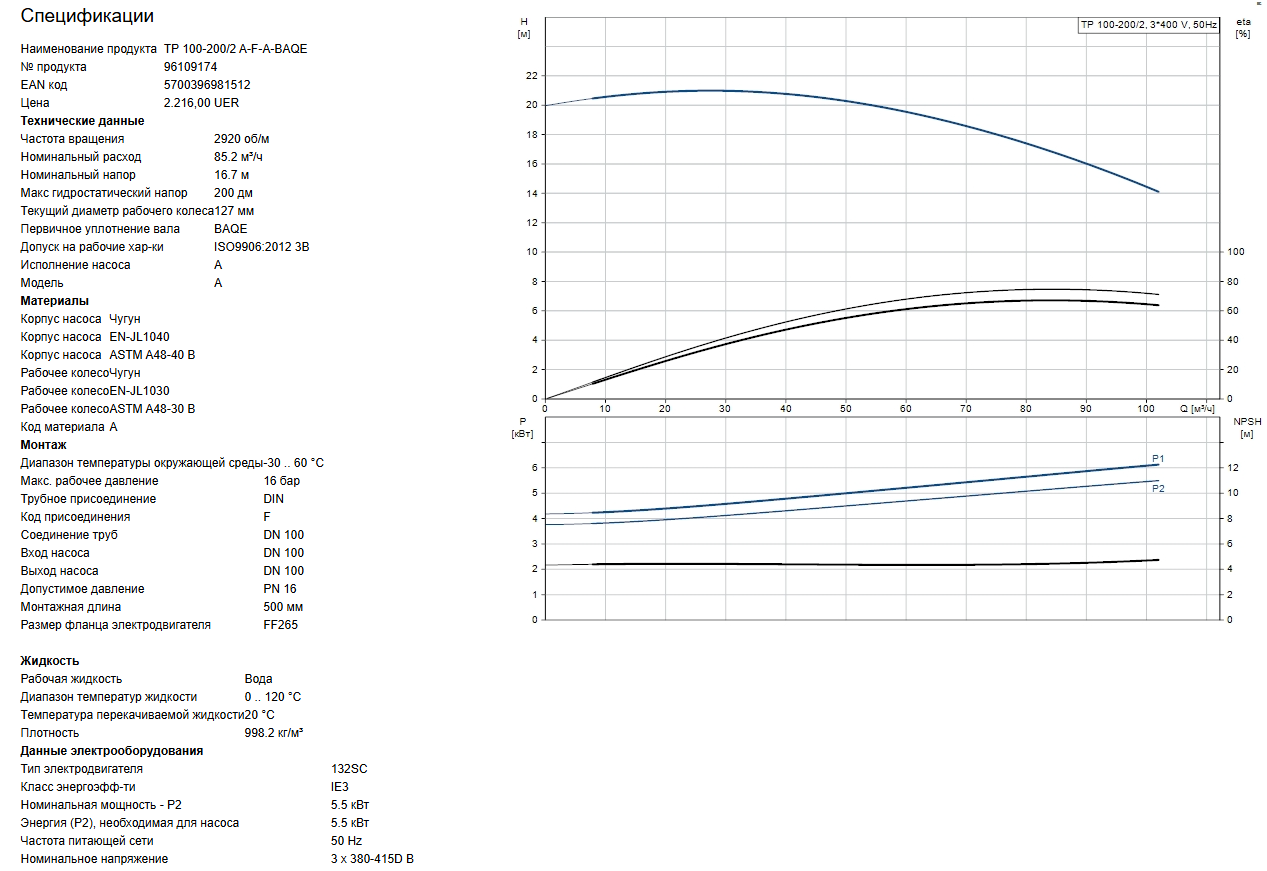Screen dimensions: 1267x871
Task: Click the "Жидкость" section heading
Action: click(50, 661)
